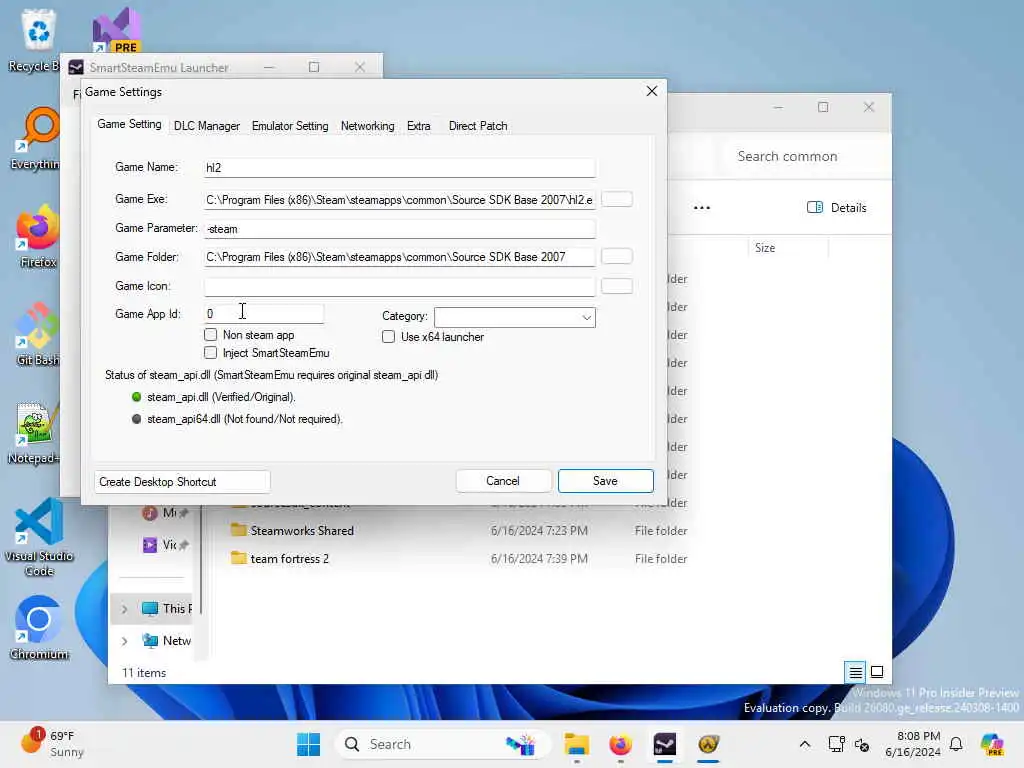The image size is (1024, 768).
Task: Switch Explorer to large thumbnails view
Action: [877, 672]
